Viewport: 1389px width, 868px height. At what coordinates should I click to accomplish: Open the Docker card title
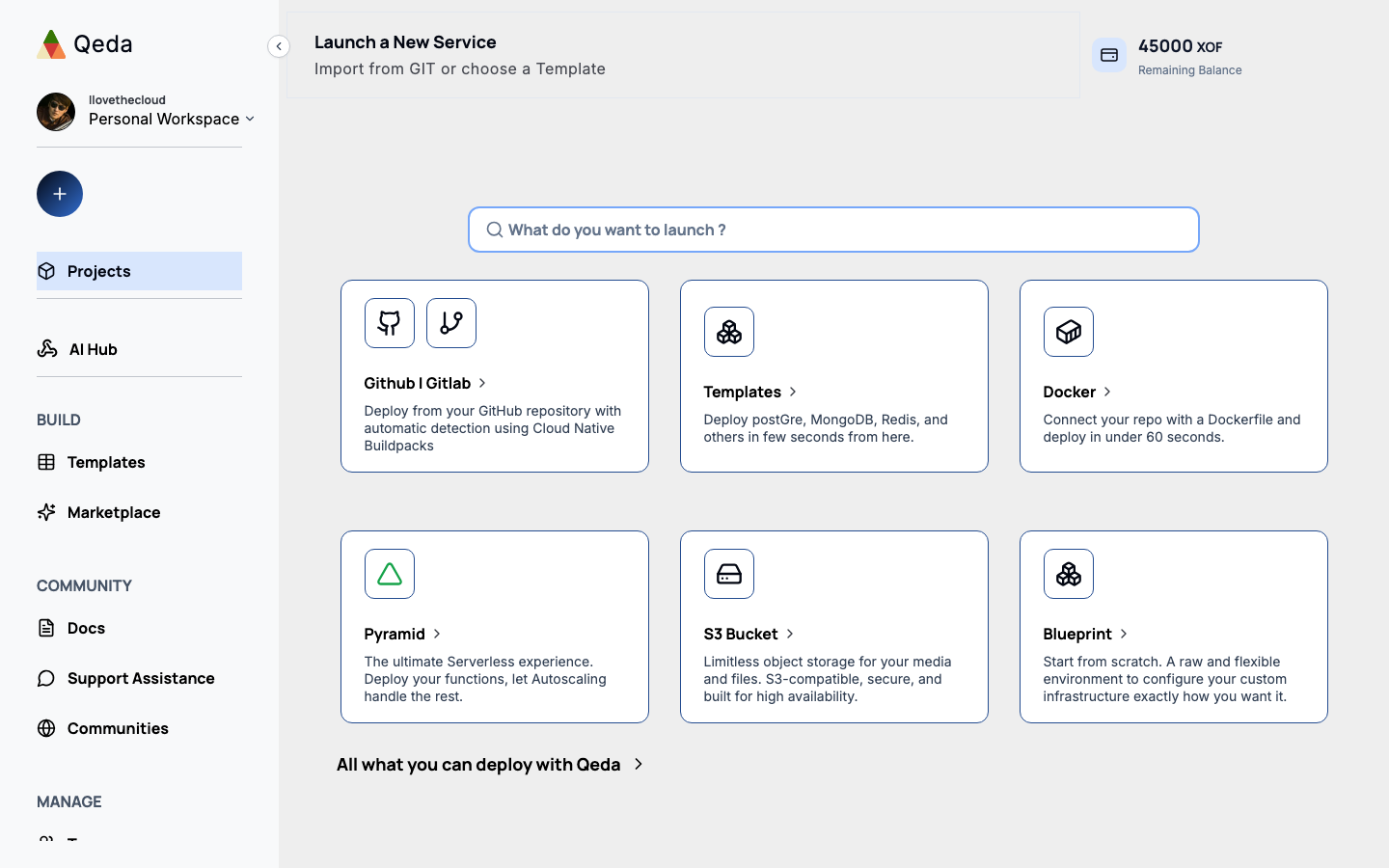[x=1069, y=392]
